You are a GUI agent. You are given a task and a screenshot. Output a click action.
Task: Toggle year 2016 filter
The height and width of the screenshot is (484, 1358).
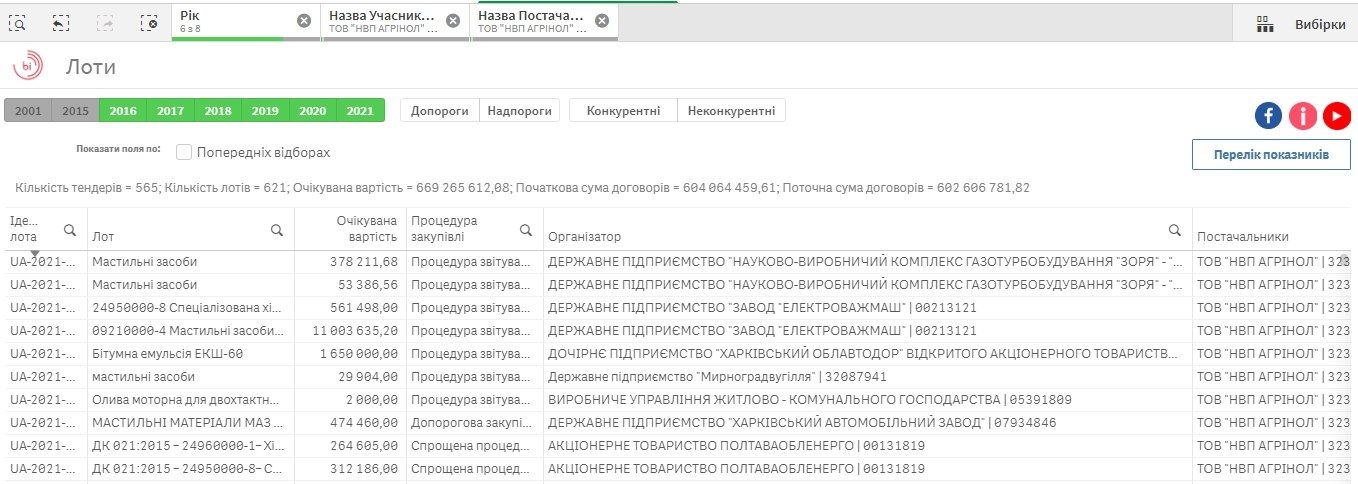123,111
